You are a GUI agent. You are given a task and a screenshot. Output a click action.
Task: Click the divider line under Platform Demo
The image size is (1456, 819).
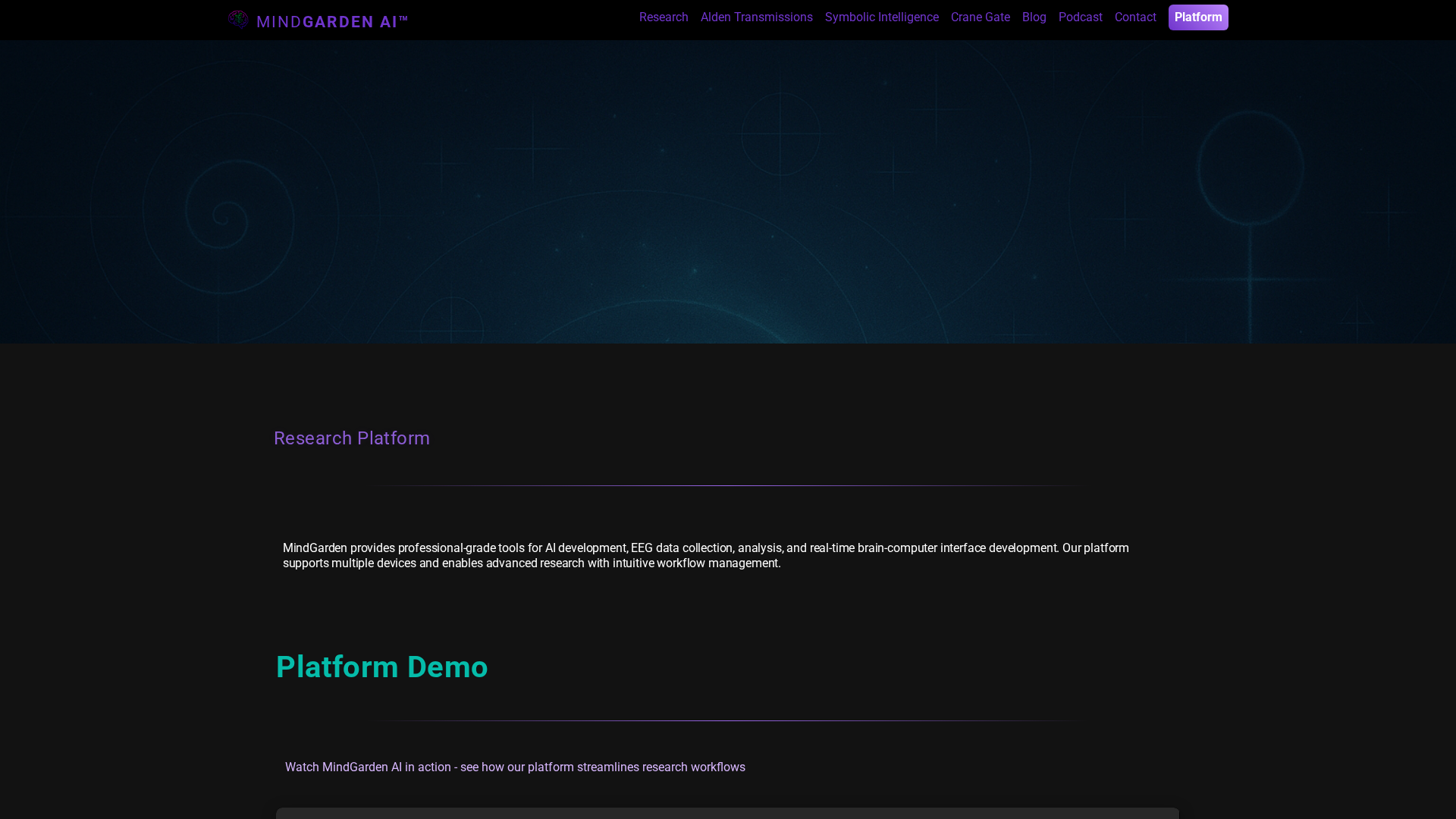(x=727, y=720)
